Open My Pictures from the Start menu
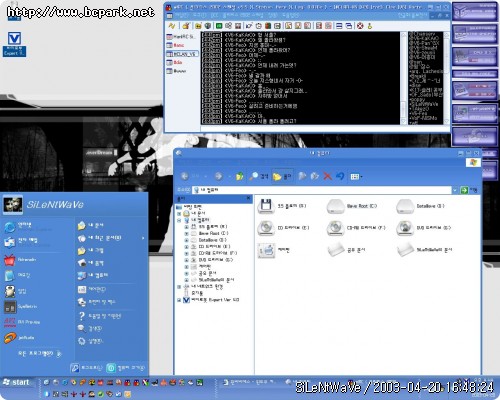 (91, 250)
